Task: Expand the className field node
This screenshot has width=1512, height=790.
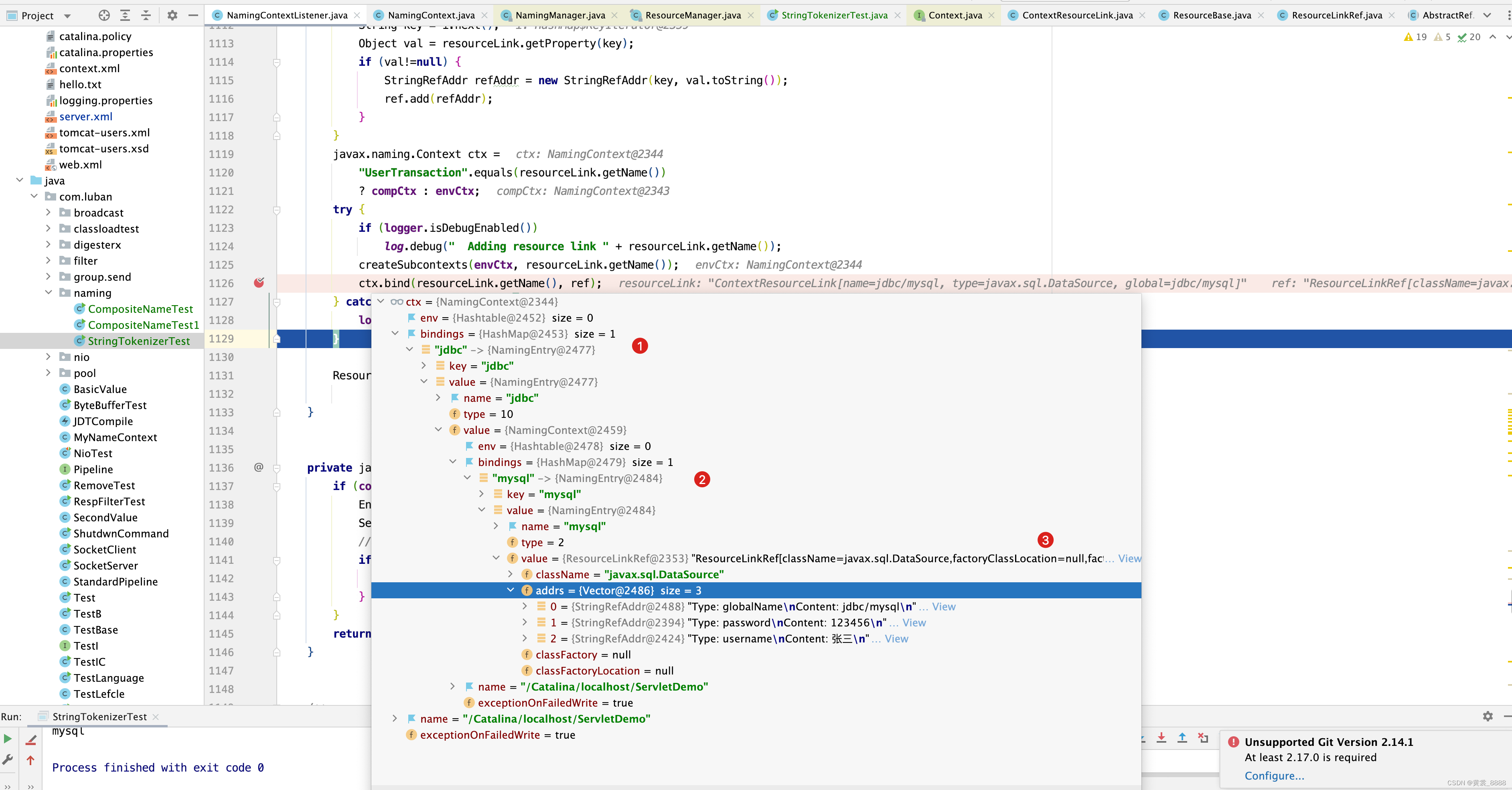Action: [x=511, y=574]
